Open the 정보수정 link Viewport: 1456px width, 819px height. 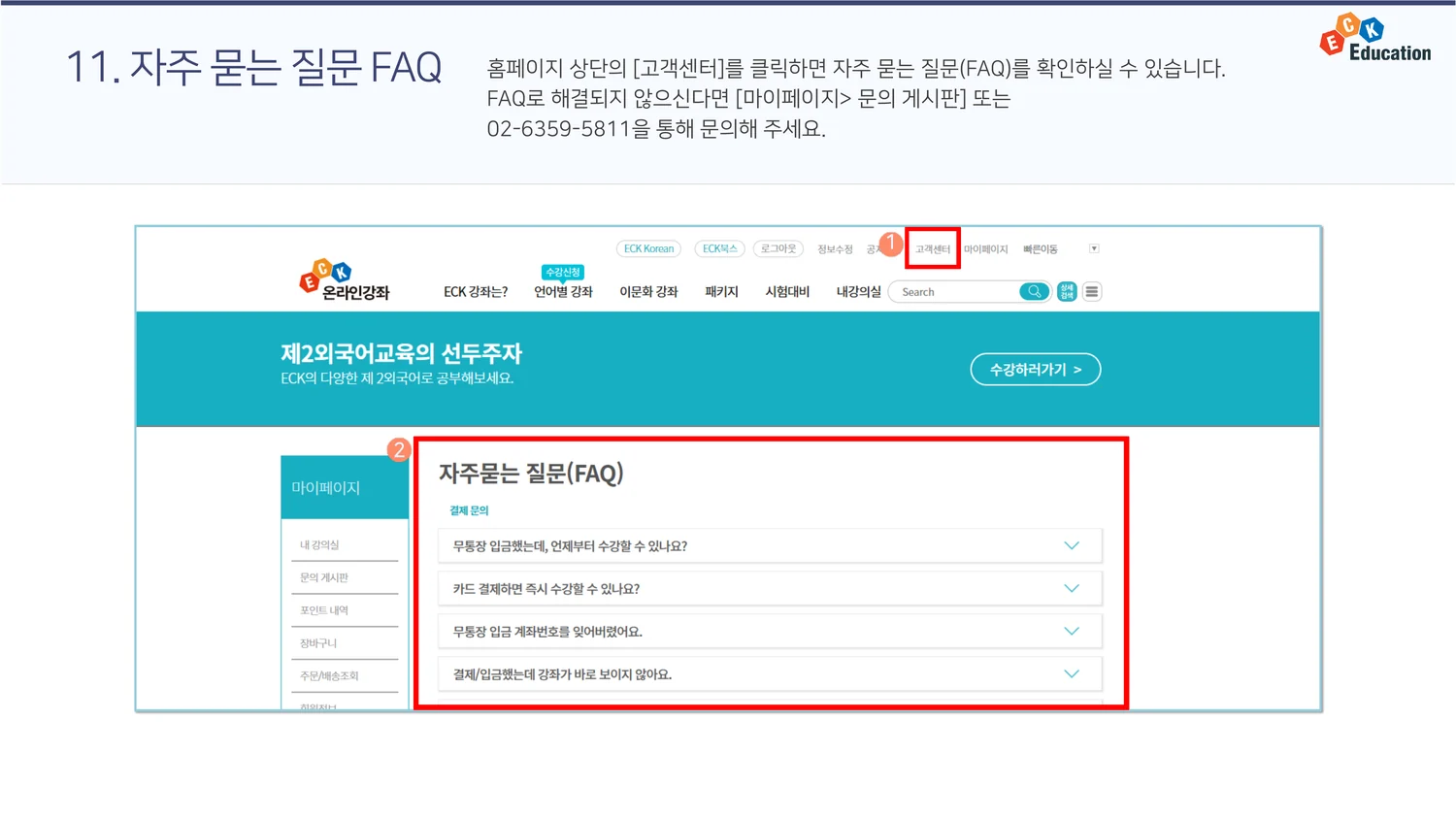(x=835, y=249)
